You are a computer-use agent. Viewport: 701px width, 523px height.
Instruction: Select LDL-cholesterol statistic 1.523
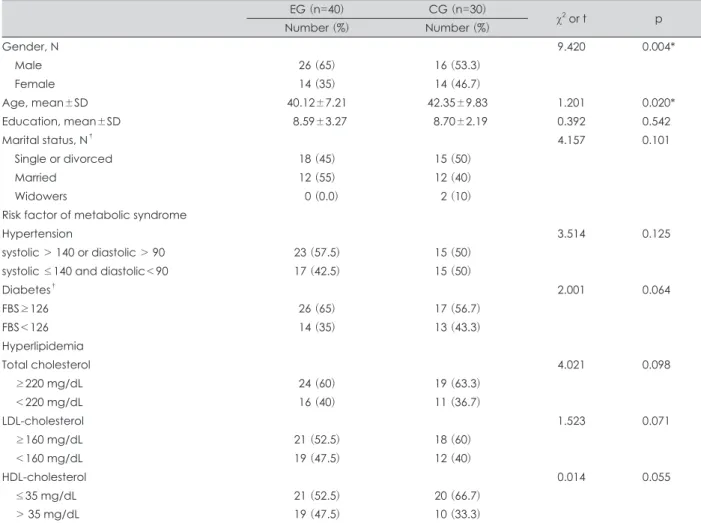click(x=571, y=421)
